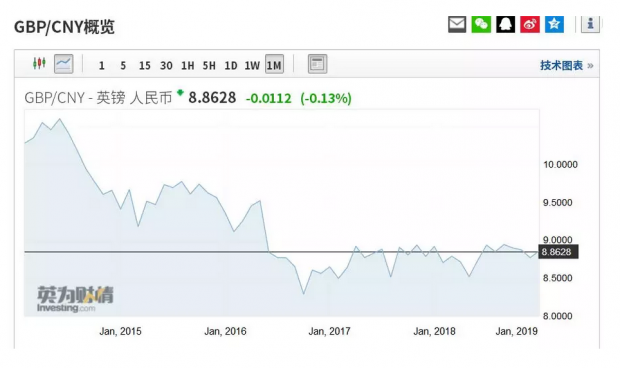Select the 5 minute interval
The height and width of the screenshot is (368, 620).
click(x=123, y=65)
